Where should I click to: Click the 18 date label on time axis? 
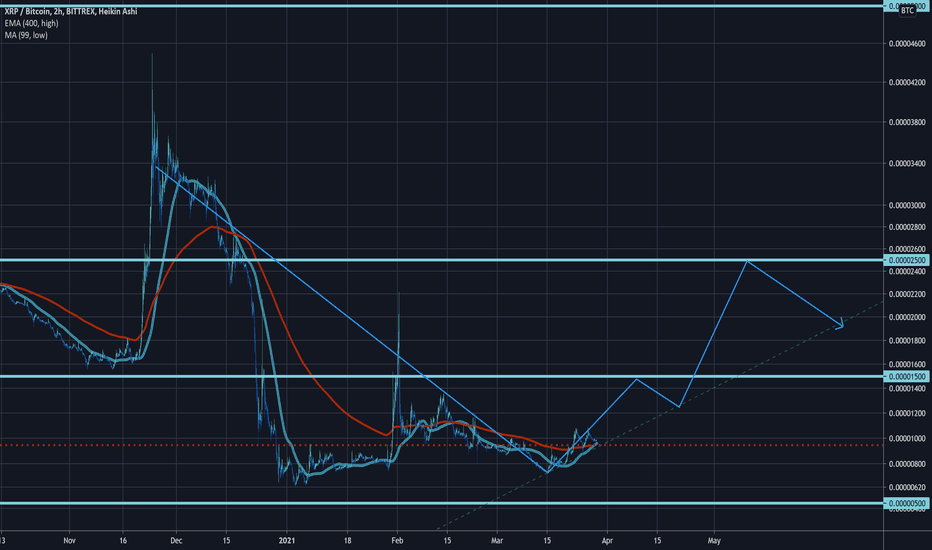tap(347, 540)
